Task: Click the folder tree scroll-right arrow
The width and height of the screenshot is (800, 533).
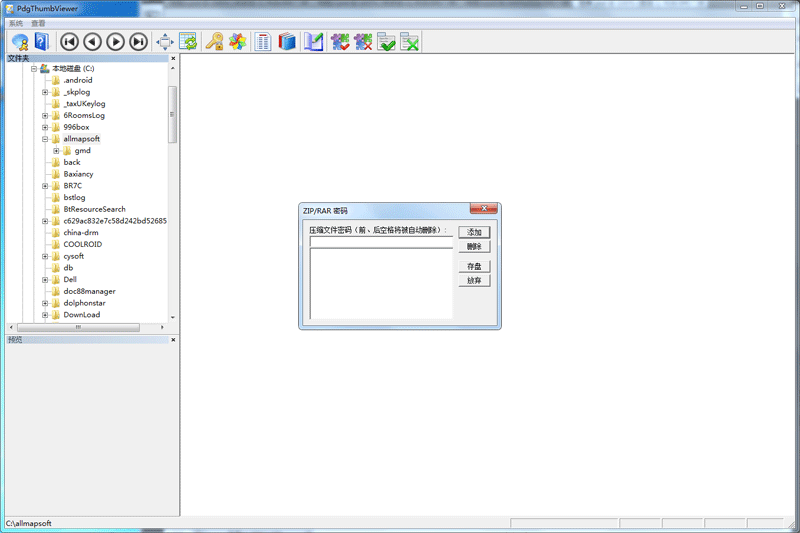Action: click(162, 327)
